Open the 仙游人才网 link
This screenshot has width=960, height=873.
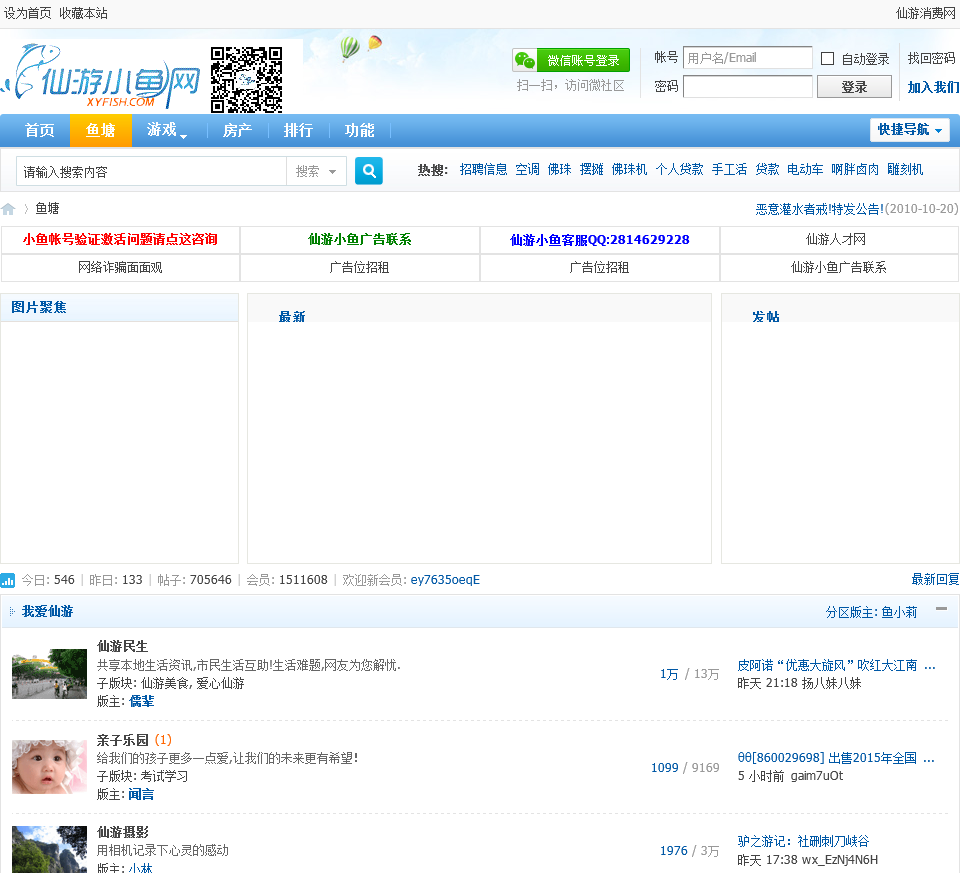(x=836, y=239)
